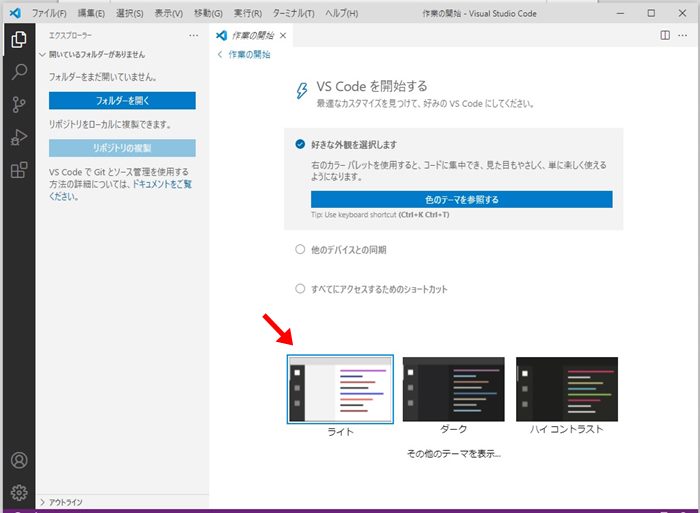Image resolution: width=700 pixels, height=513 pixels.
Task: Close the 作業の開始 tab
Action: point(283,36)
